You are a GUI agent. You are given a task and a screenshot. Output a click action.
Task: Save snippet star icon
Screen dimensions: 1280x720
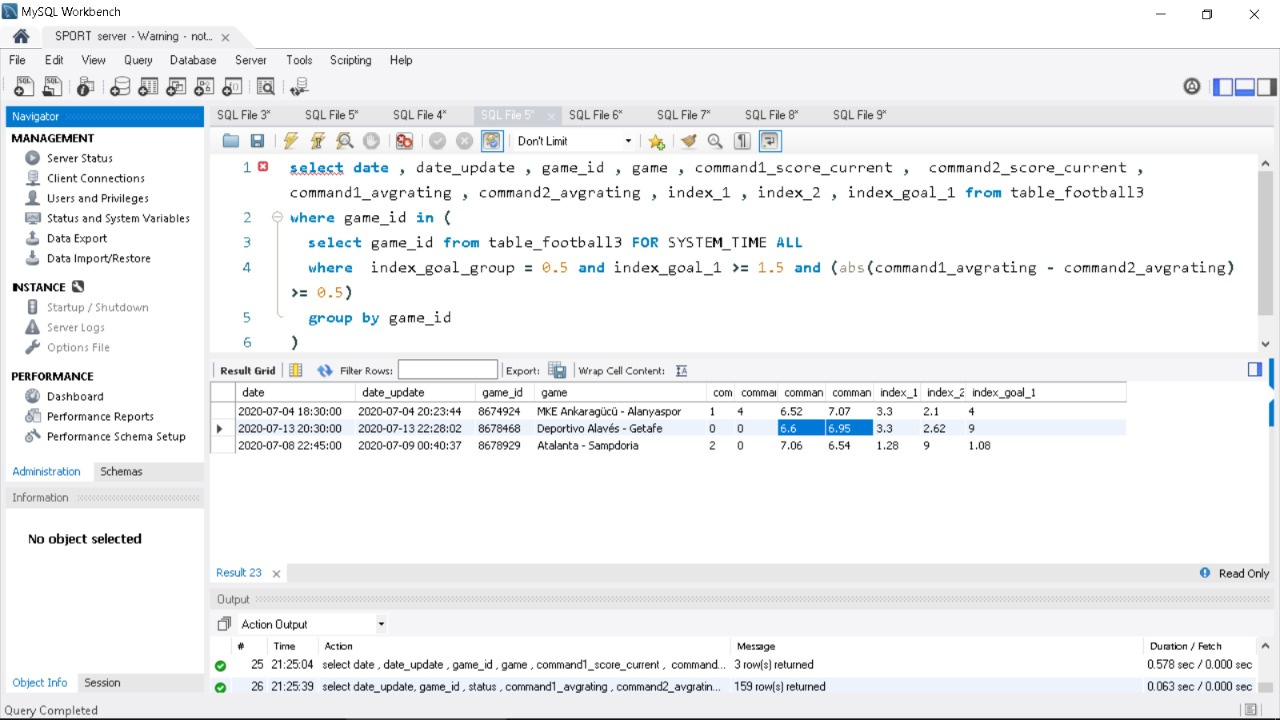click(656, 141)
